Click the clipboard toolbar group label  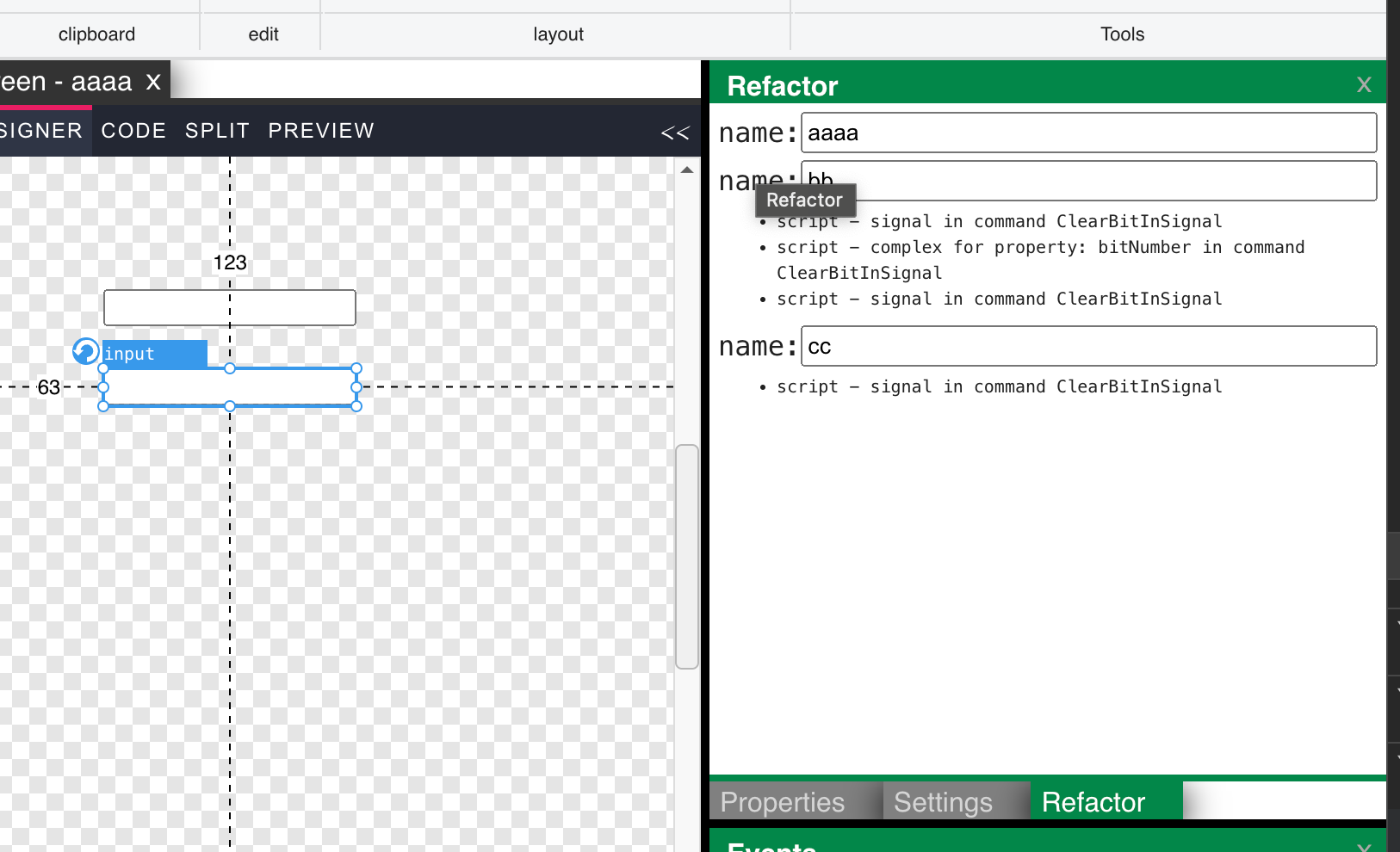96,34
